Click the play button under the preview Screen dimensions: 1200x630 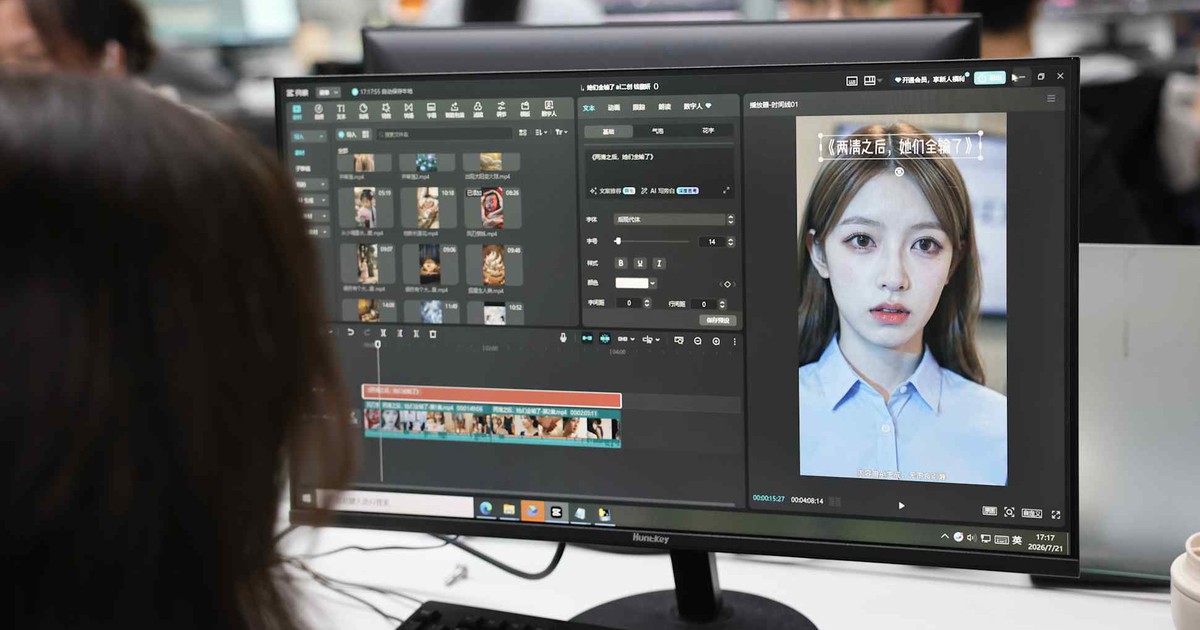tap(901, 506)
